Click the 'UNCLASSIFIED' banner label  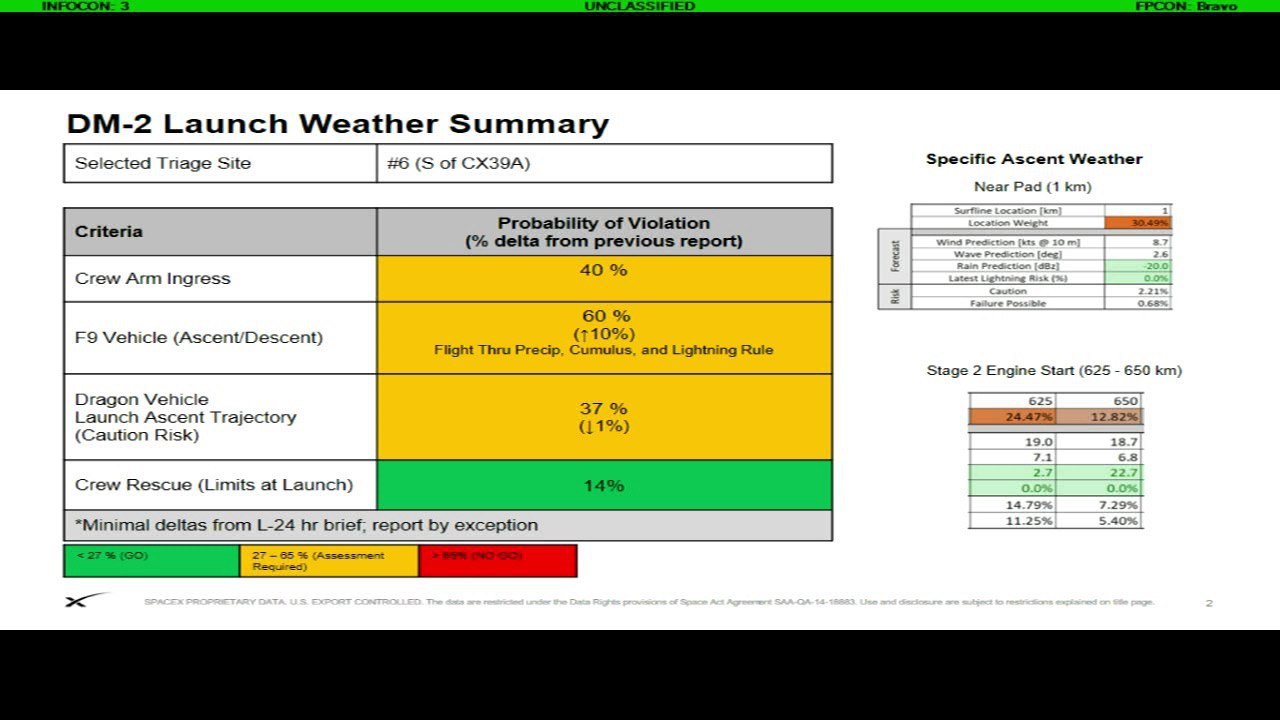(x=640, y=6)
